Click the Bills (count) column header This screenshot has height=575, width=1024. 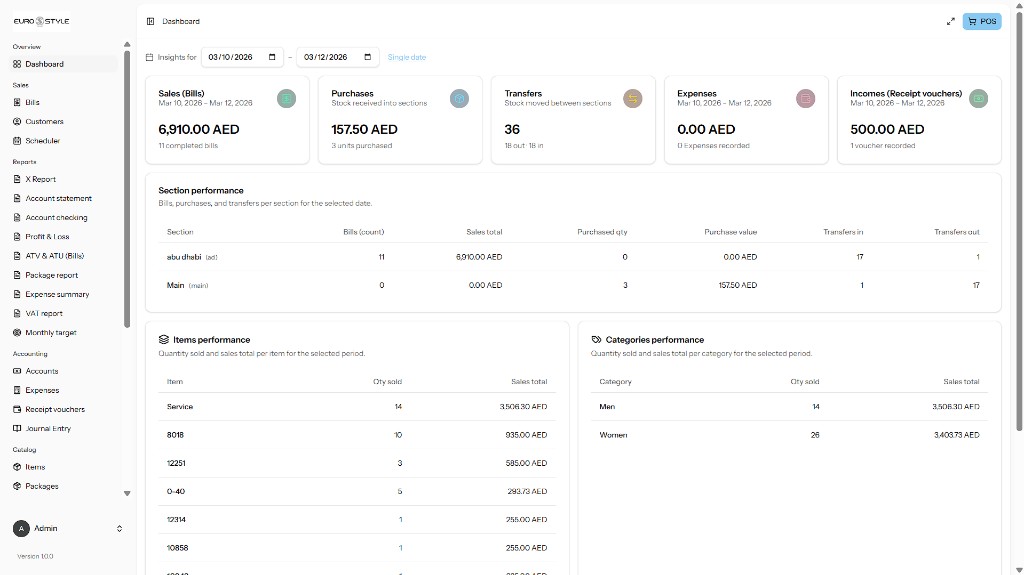coord(364,232)
